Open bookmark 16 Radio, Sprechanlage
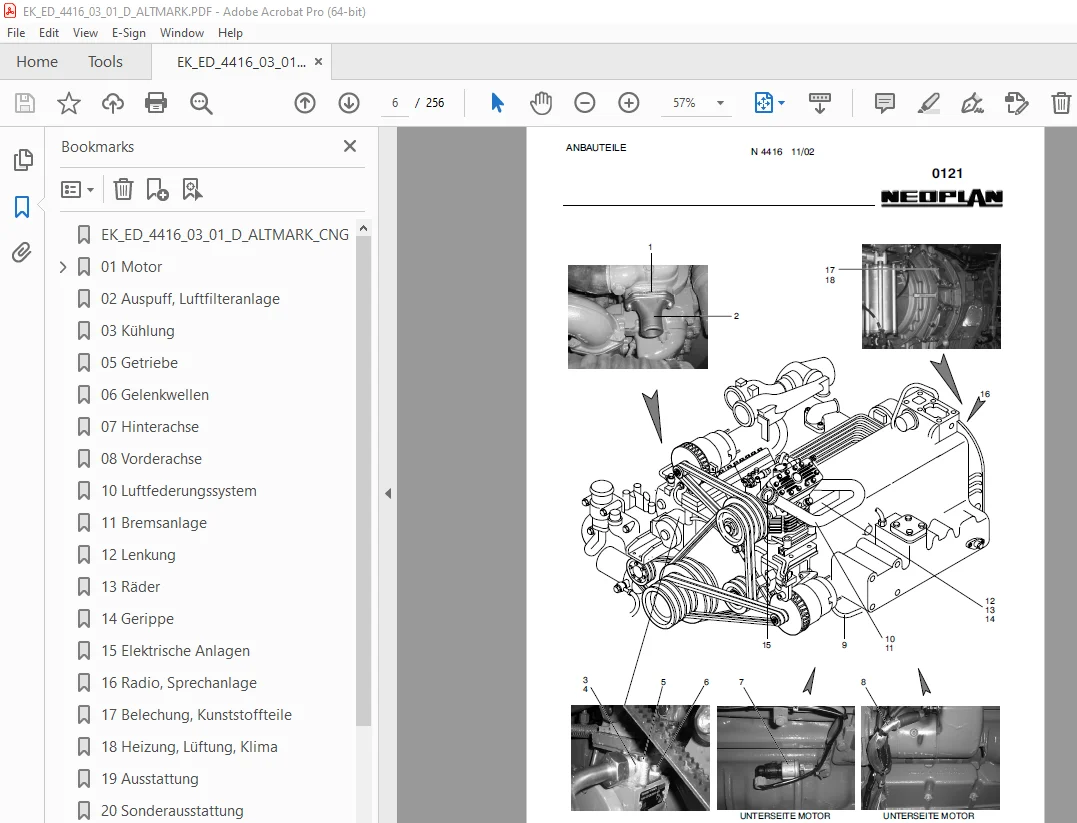The width and height of the screenshot is (1077, 823). (179, 683)
